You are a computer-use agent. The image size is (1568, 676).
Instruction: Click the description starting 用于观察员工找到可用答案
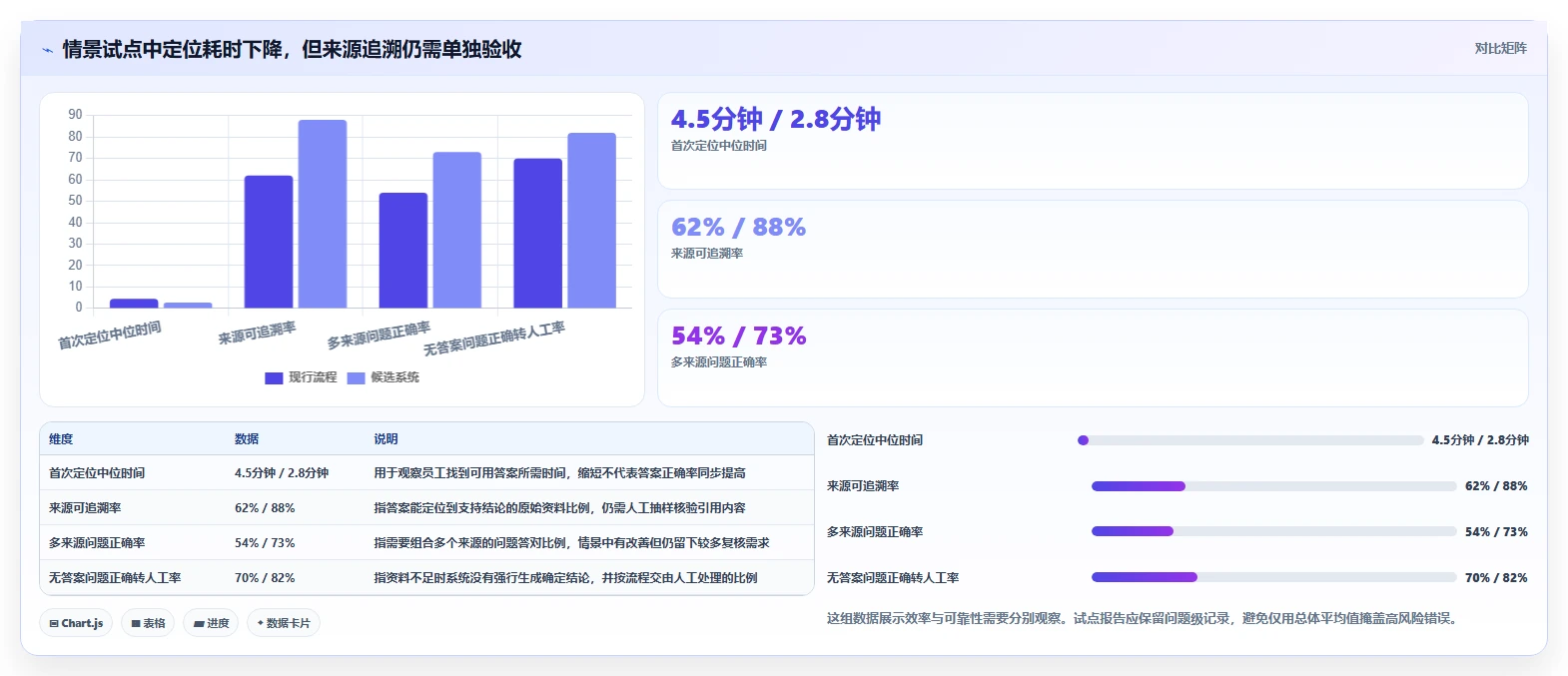pos(559,473)
